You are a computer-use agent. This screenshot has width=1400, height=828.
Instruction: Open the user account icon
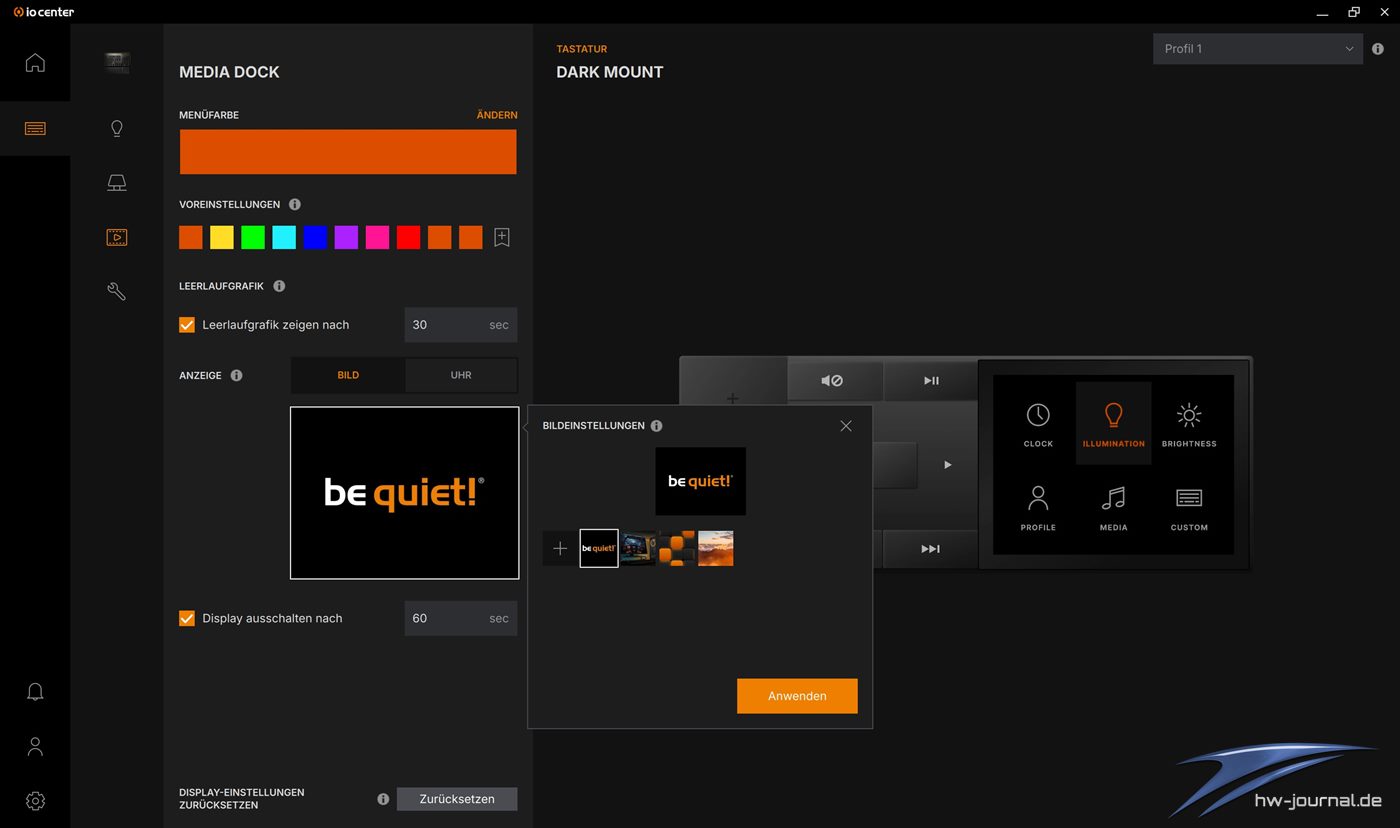pos(35,747)
